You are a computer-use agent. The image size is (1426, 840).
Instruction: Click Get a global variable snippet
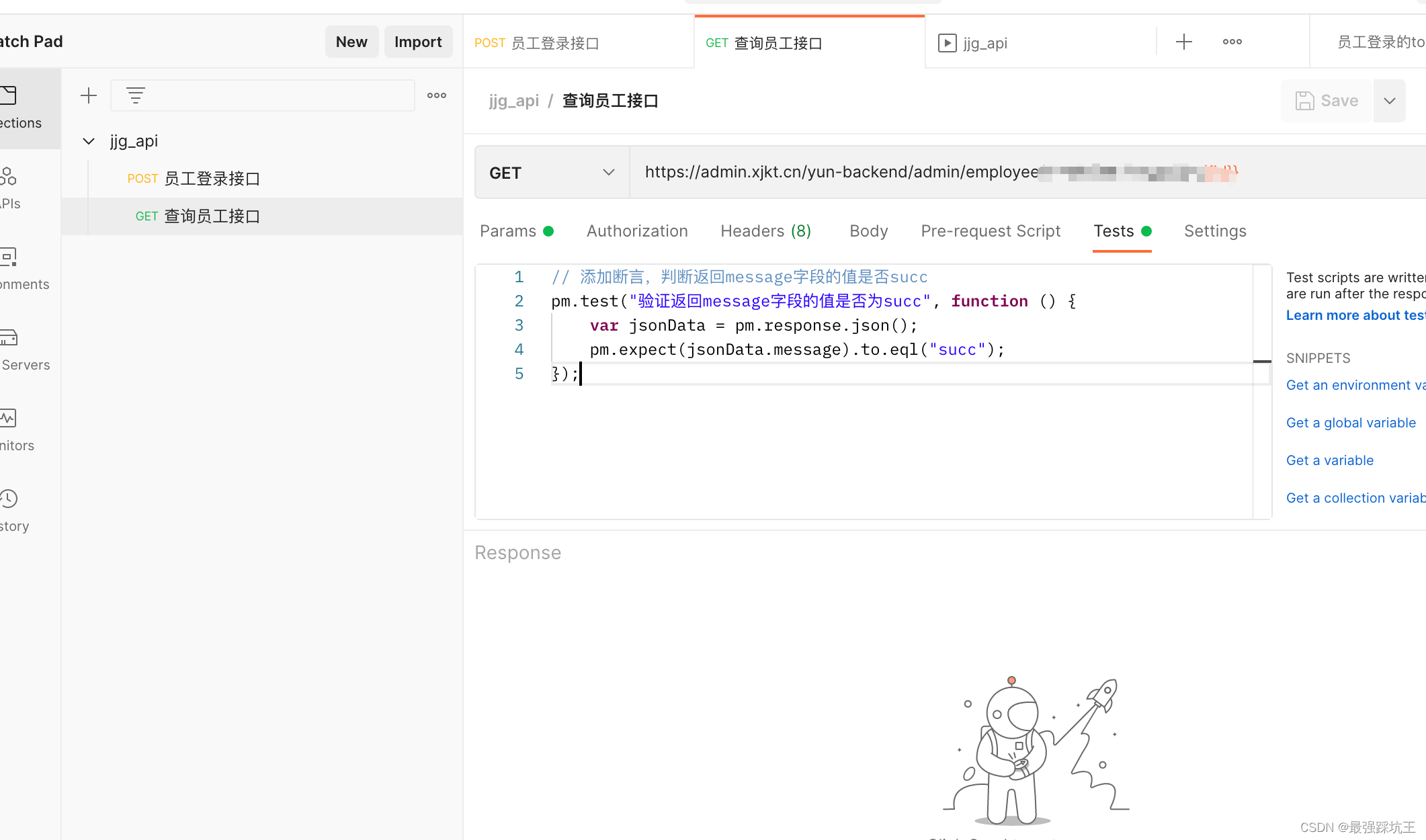tap(1351, 423)
